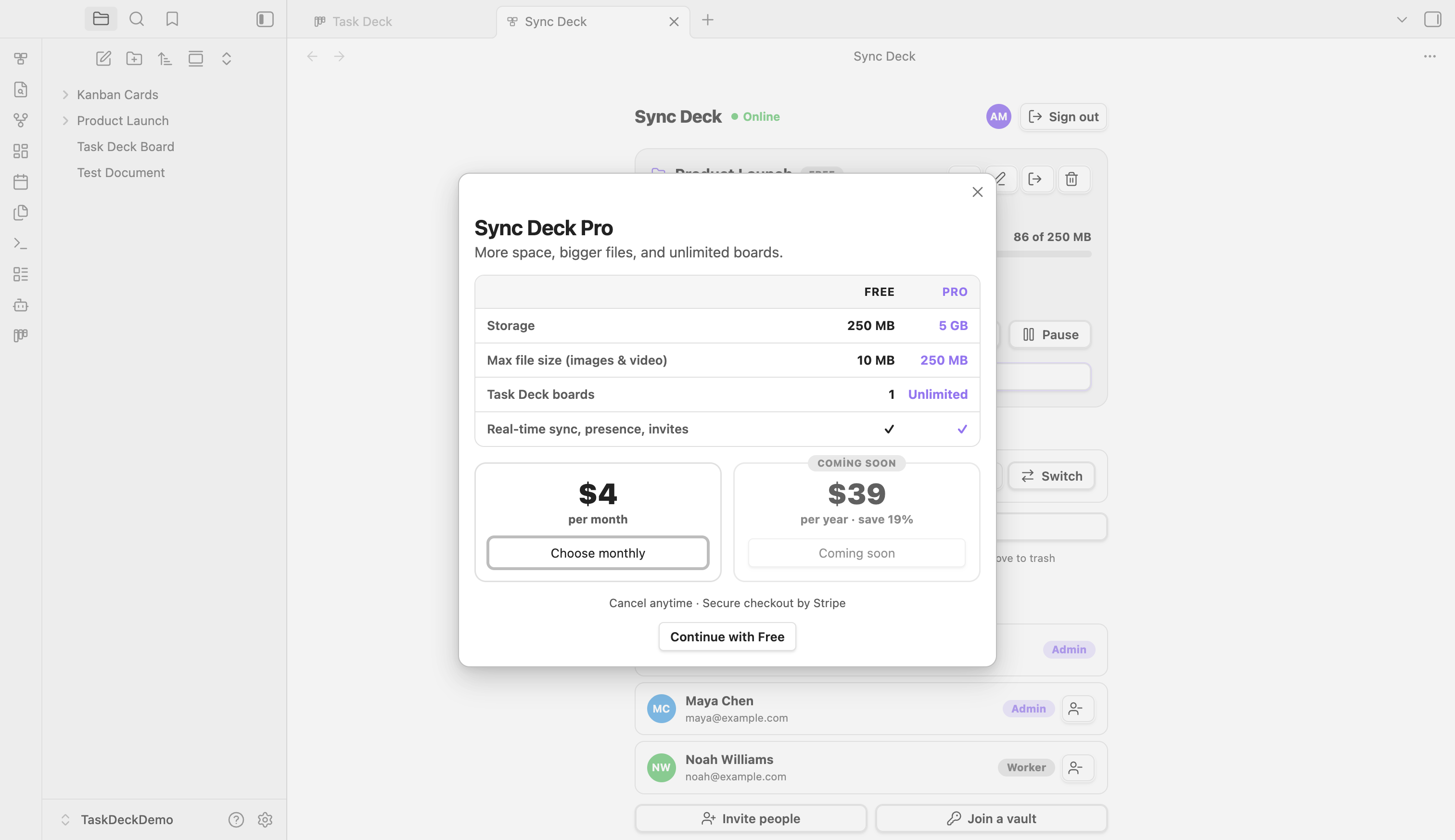Image resolution: width=1455 pixels, height=840 pixels.
Task: Open checklist ribbon icon
Action: tap(21, 274)
